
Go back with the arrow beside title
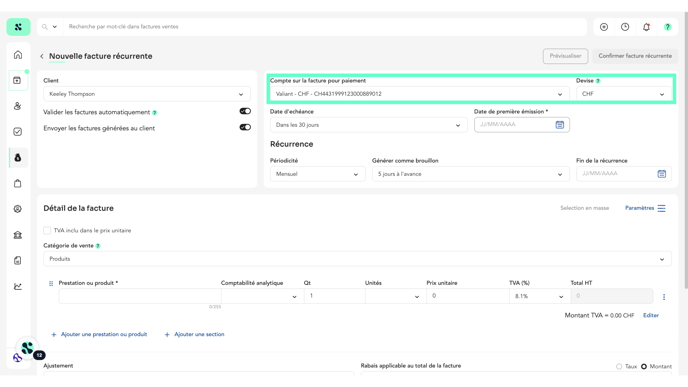(42, 56)
